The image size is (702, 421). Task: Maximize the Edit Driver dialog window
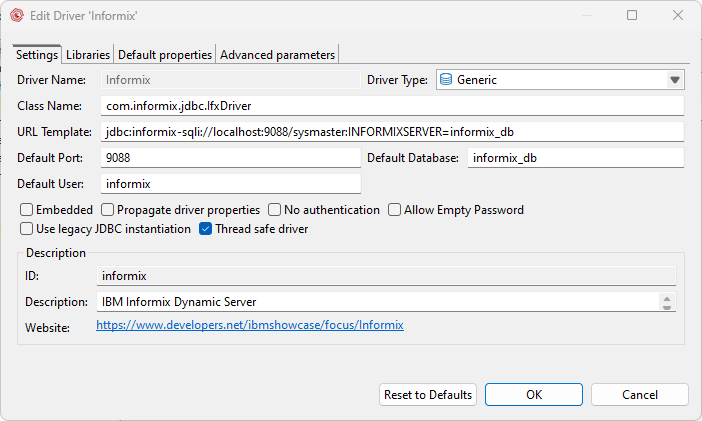(x=632, y=15)
